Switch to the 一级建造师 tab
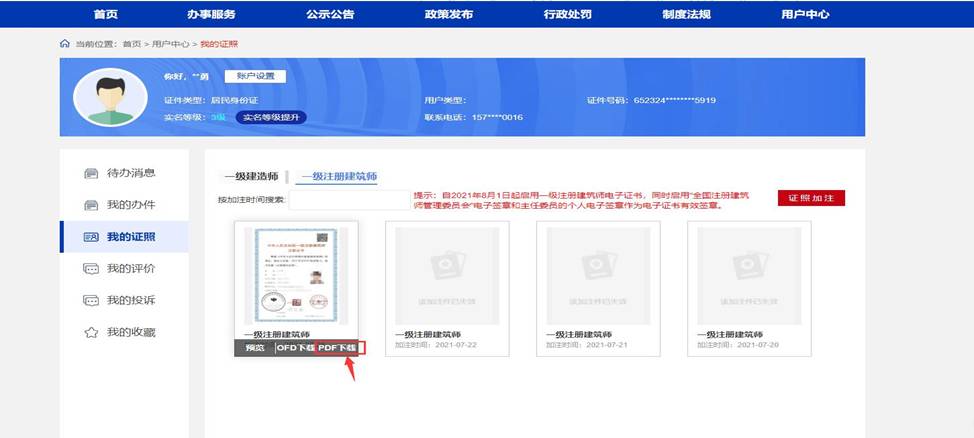Screen dimensions: 974x438 click(250, 176)
